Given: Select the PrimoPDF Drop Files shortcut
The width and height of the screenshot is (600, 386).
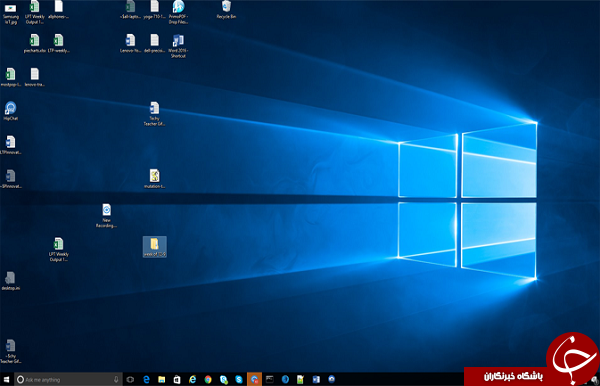Looking at the screenshot, I should pyautogui.click(x=178, y=12).
